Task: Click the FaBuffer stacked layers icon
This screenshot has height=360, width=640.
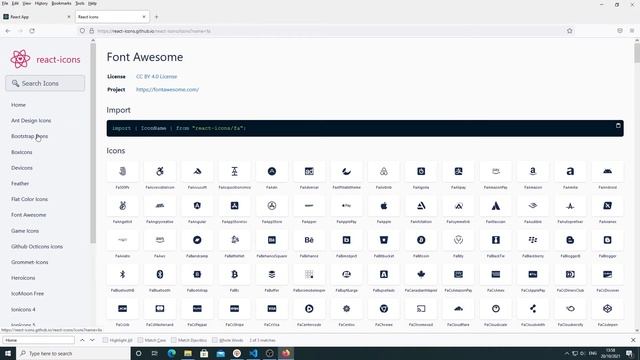Action: (x=272, y=274)
